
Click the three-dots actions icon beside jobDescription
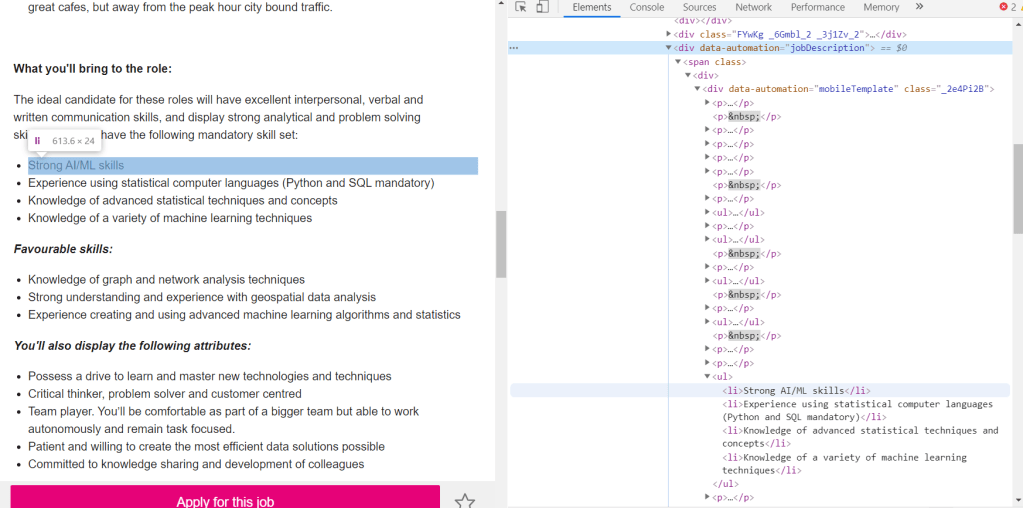click(x=514, y=48)
